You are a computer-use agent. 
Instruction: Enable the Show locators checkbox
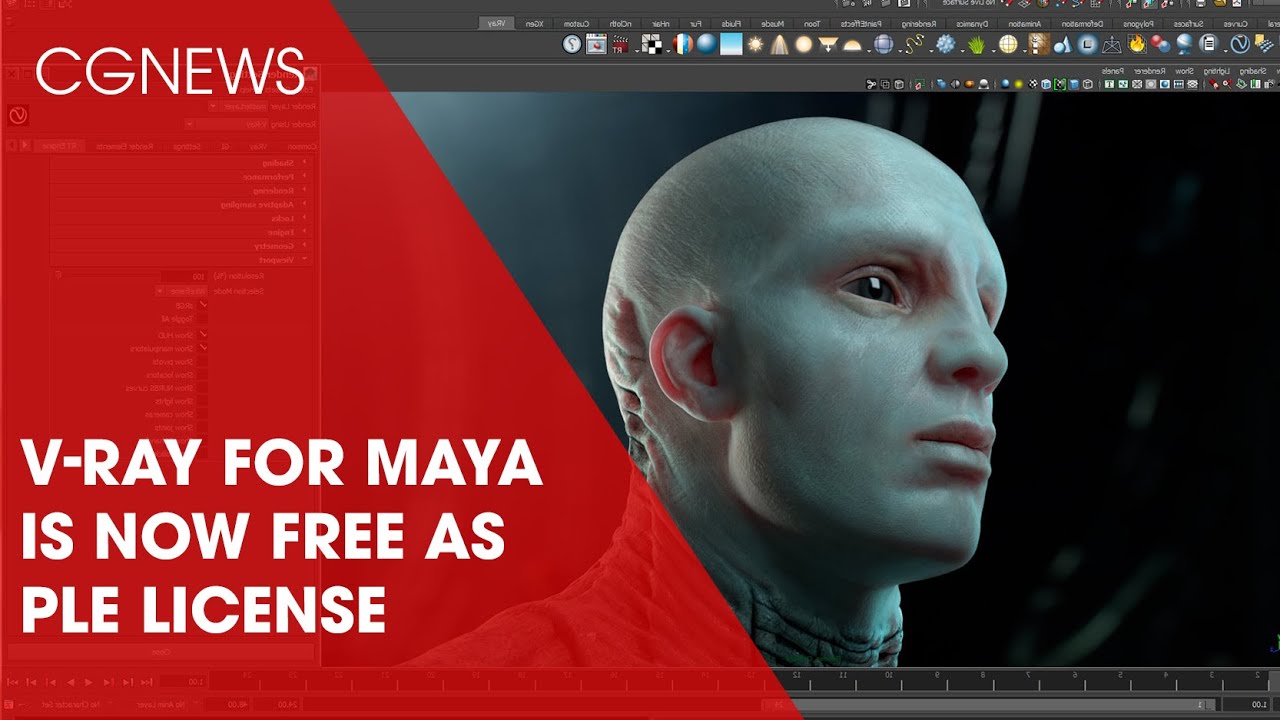click(x=202, y=374)
